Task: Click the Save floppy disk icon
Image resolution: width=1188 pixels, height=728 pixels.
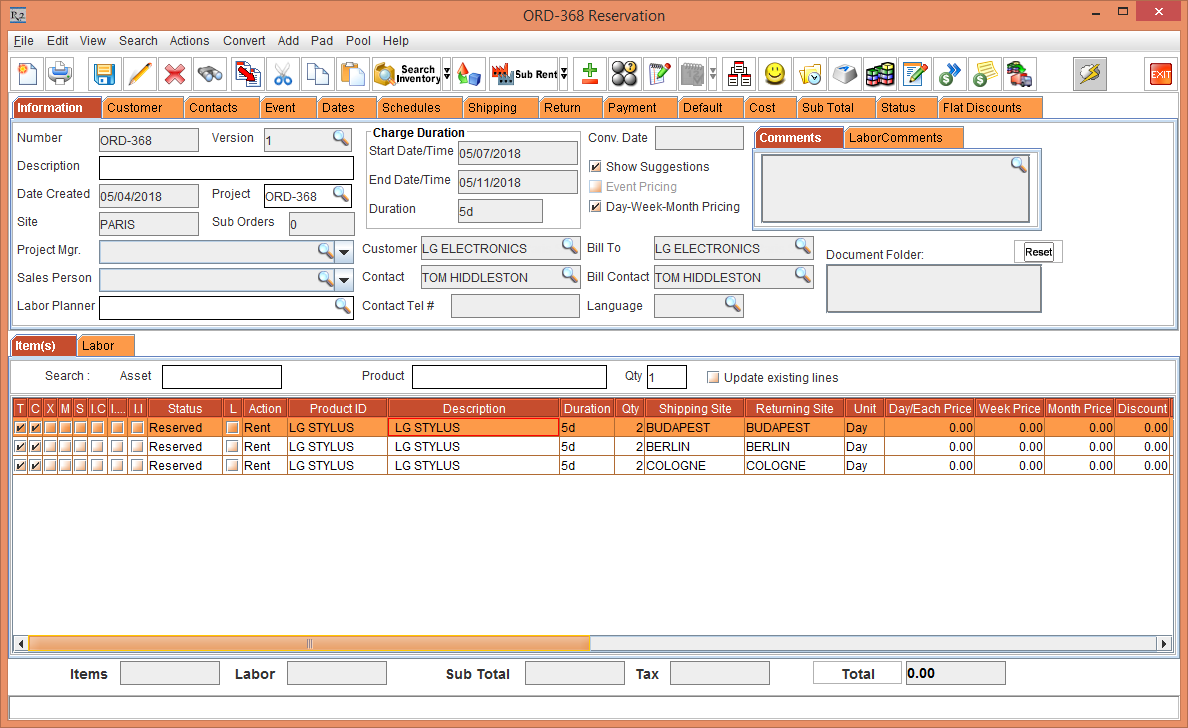Action: point(104,74)
